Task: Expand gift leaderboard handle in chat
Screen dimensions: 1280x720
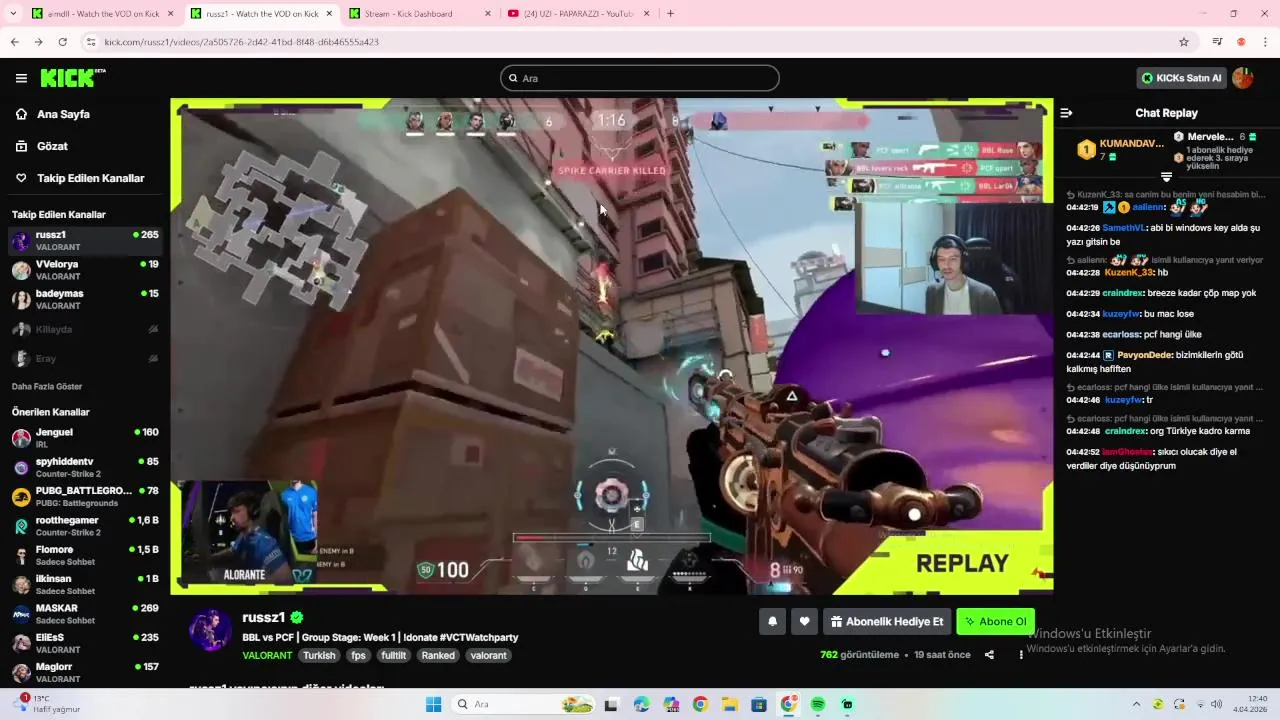Action: (1166, 177)
